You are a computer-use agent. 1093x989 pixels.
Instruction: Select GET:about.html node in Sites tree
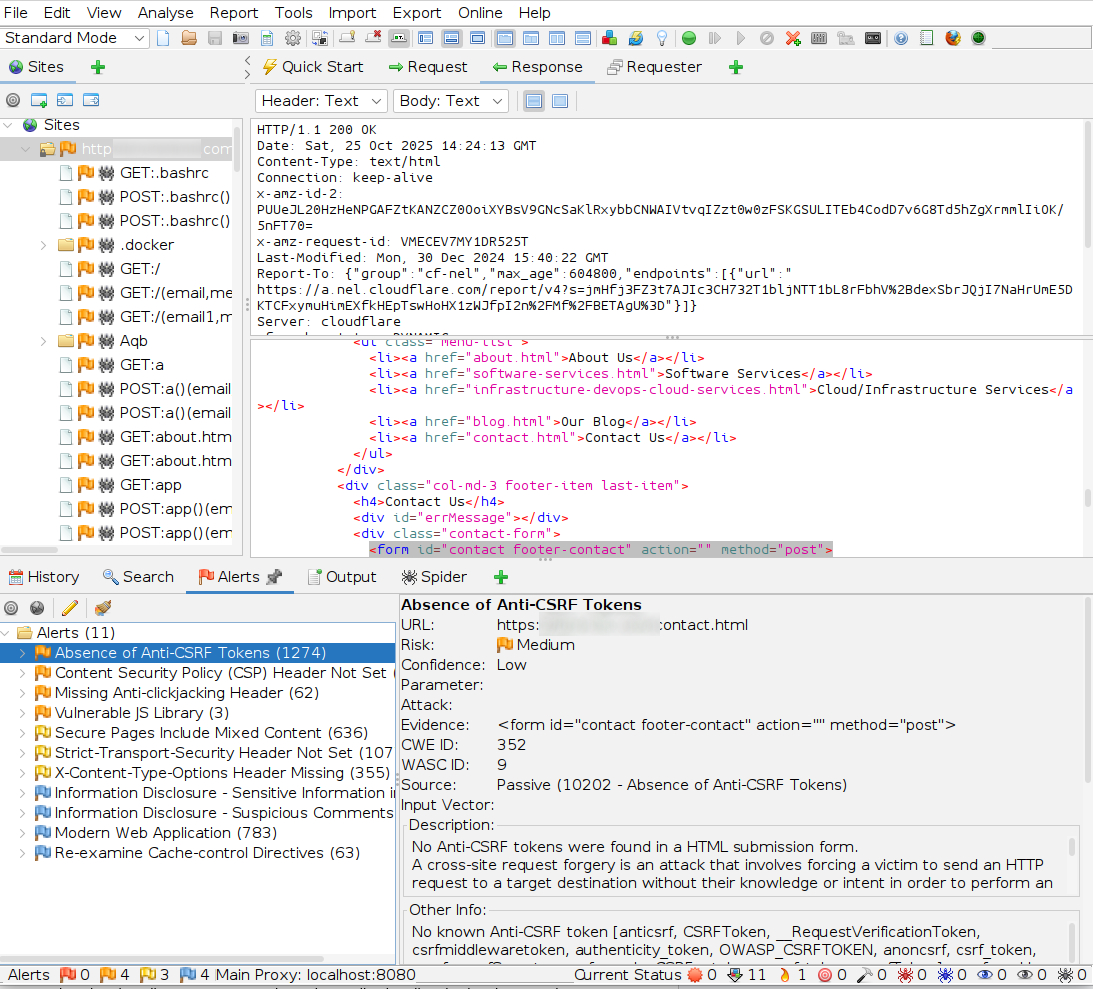point(175,437)
